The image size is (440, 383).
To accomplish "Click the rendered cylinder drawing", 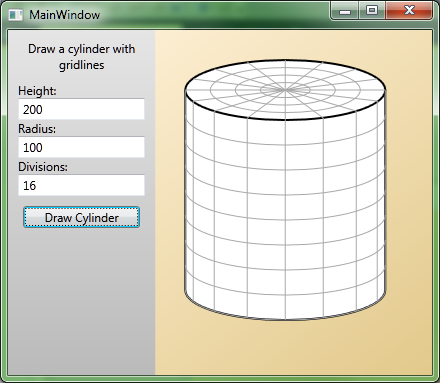I will (285, 190).
